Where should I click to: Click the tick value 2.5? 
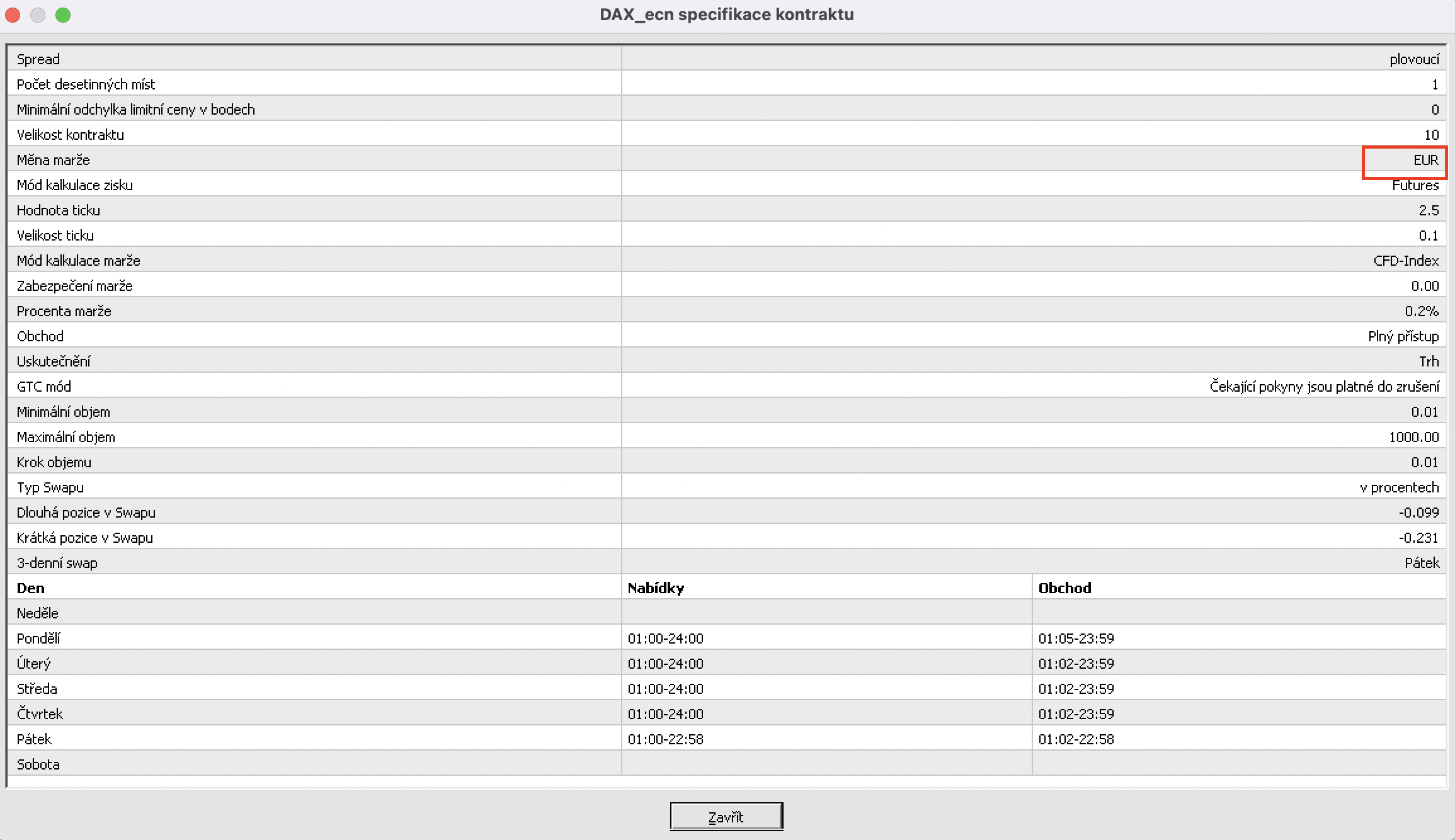(x=1429, y=210)
